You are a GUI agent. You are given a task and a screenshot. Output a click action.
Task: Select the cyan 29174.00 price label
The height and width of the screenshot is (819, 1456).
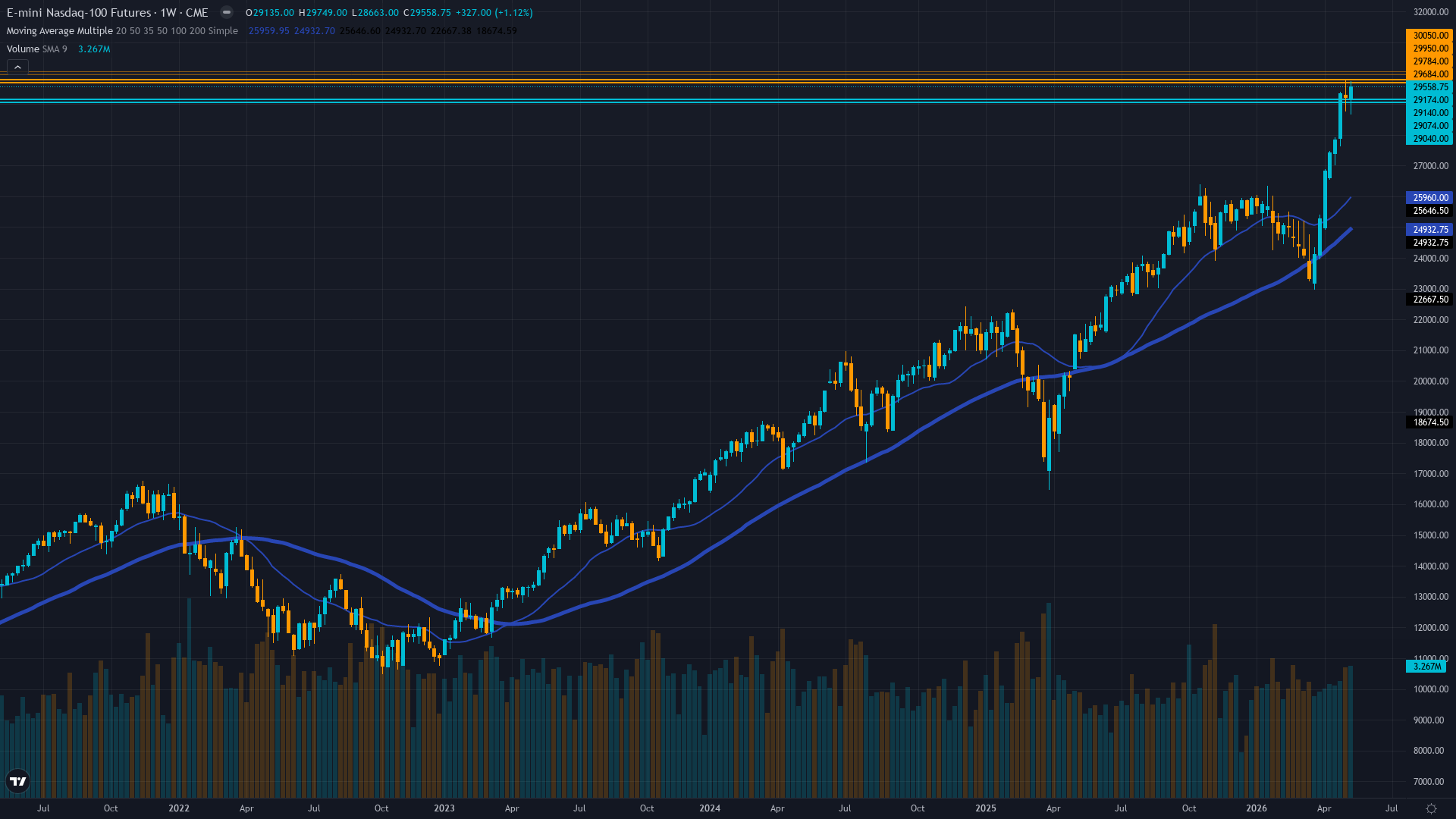[x=1429, y=100]
